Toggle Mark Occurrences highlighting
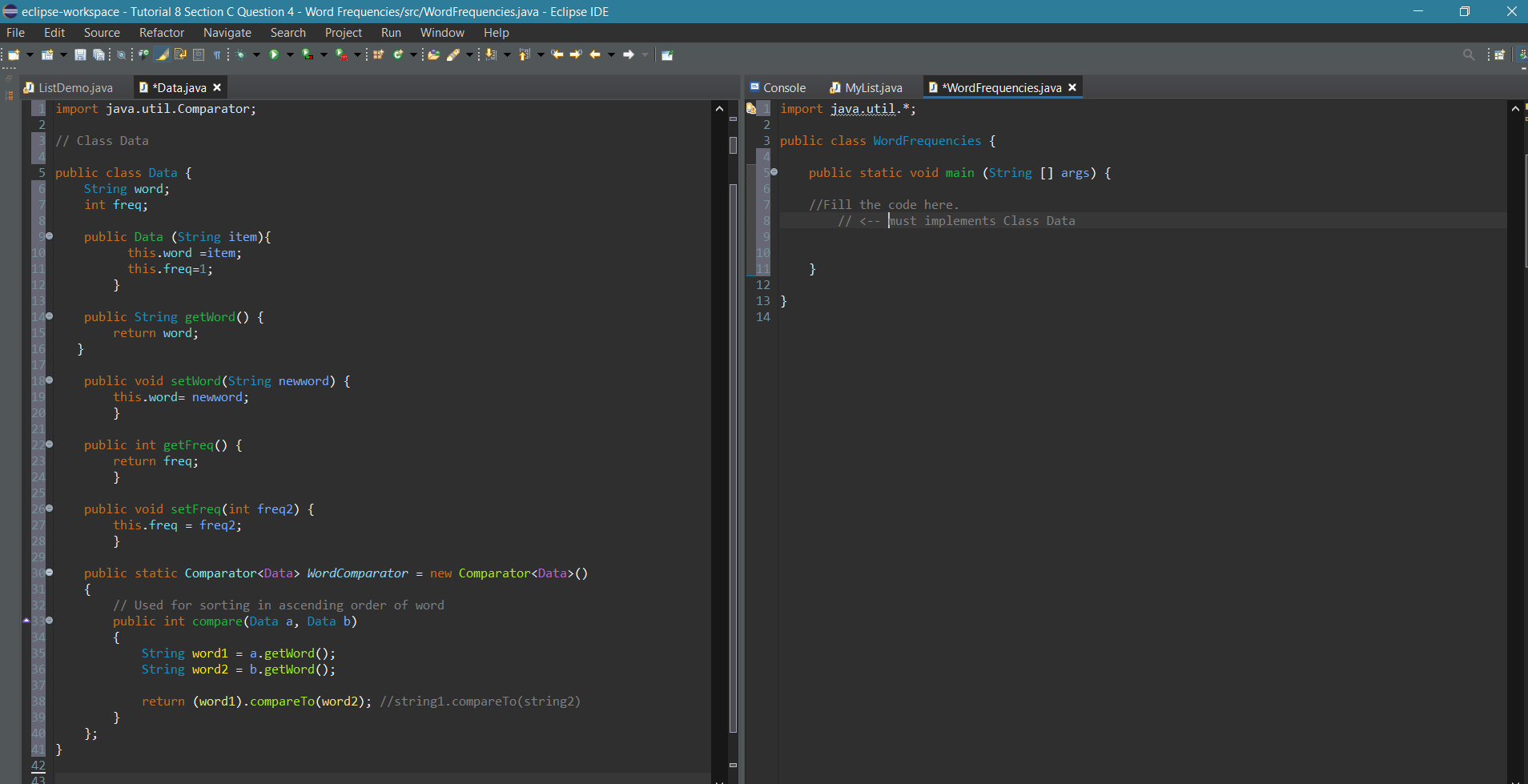1528x784 pixels. [160, 54]
